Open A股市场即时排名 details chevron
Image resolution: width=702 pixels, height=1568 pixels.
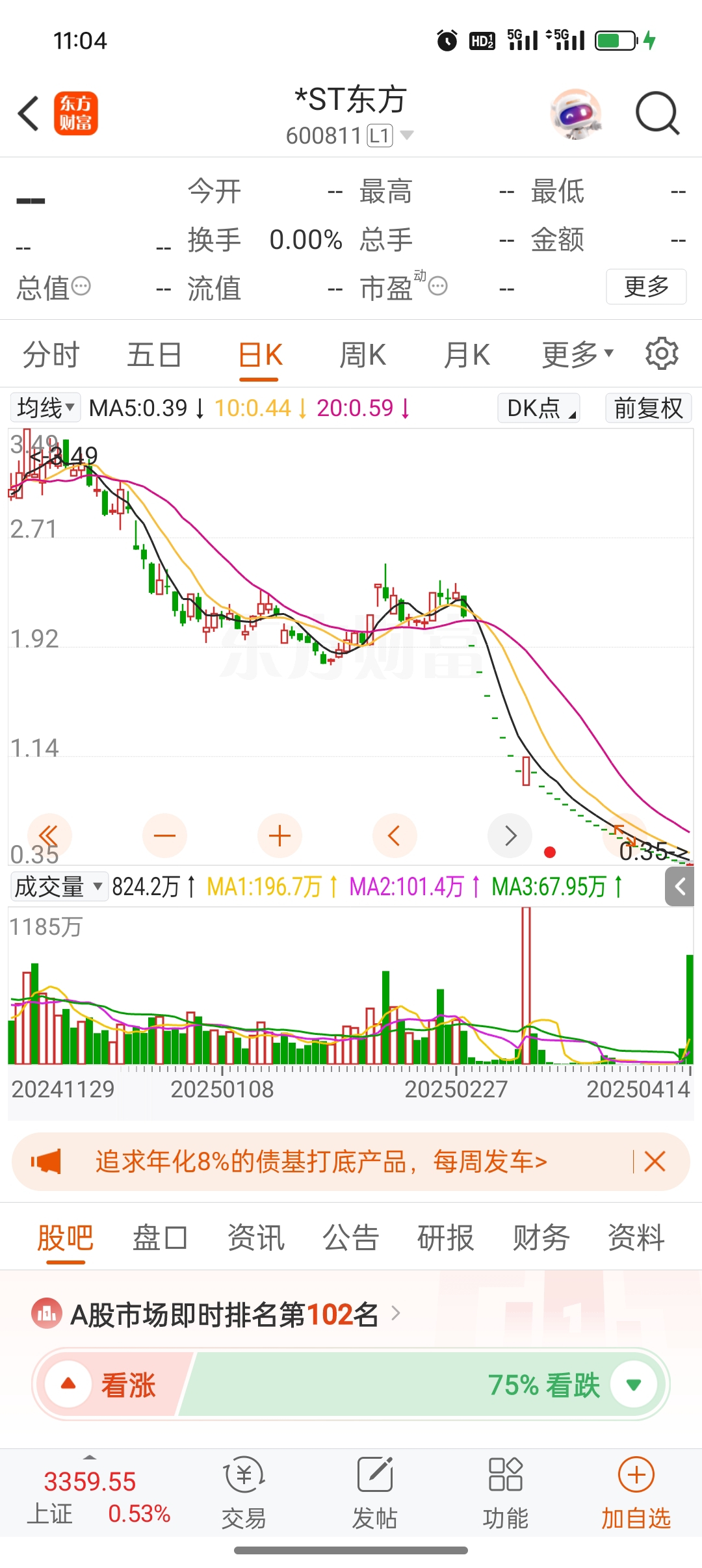coord(396,1314)
